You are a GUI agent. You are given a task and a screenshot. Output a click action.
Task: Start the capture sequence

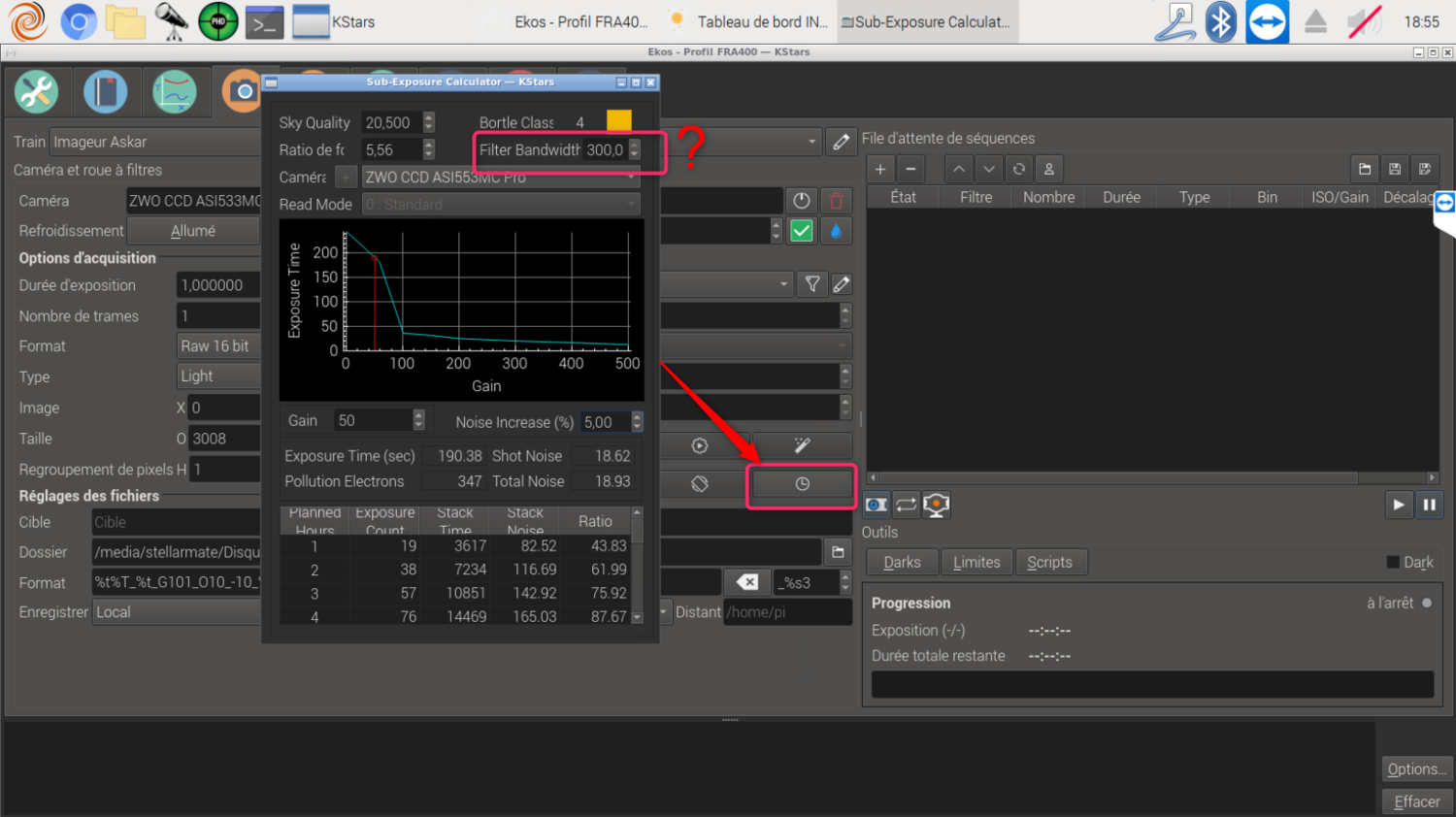coord(1399,505)
